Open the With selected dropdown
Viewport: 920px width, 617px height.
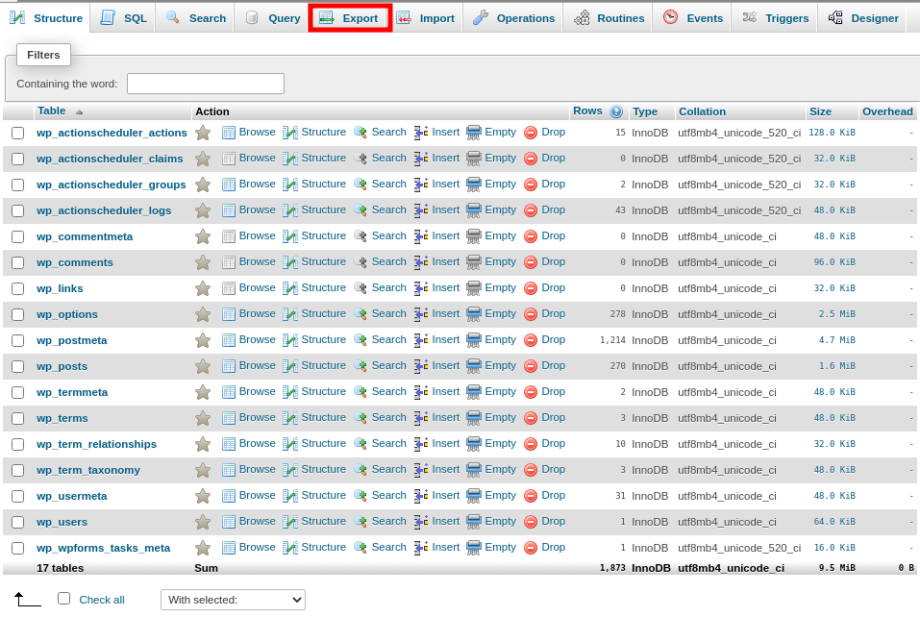click(232, 599)
